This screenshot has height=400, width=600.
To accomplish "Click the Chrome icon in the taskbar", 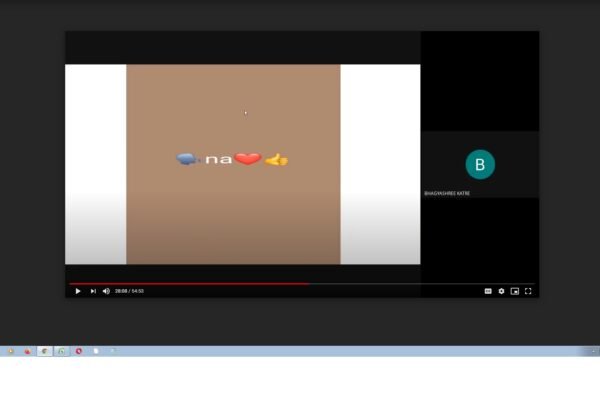I will (x=45, y=351).
